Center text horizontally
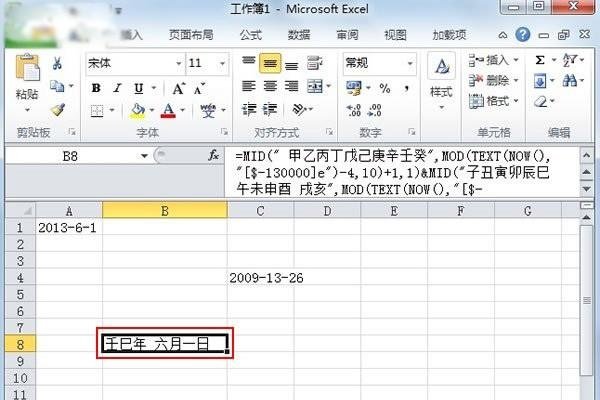This screenshot has width=600, height=400. coord(270,86)
